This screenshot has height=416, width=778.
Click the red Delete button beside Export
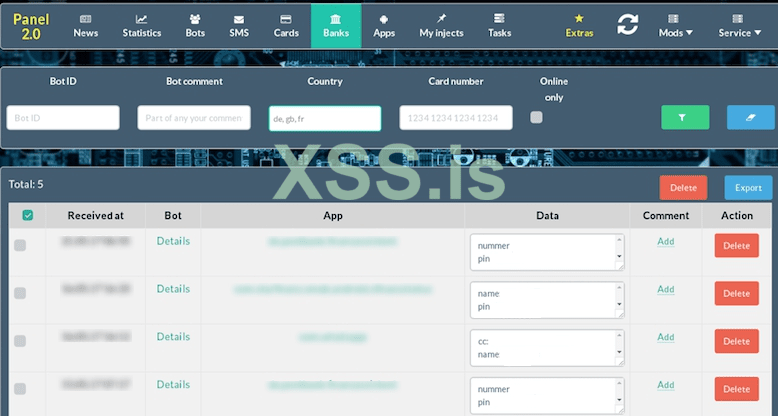pyautogui.click(x=683, y=188)
